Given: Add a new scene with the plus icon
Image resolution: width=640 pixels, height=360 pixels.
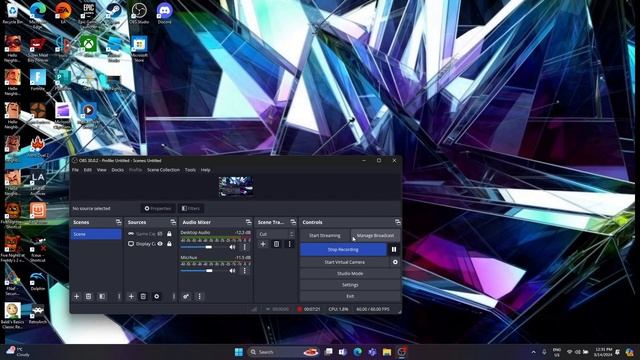Looking at the screenshot, I should point(76,296).
